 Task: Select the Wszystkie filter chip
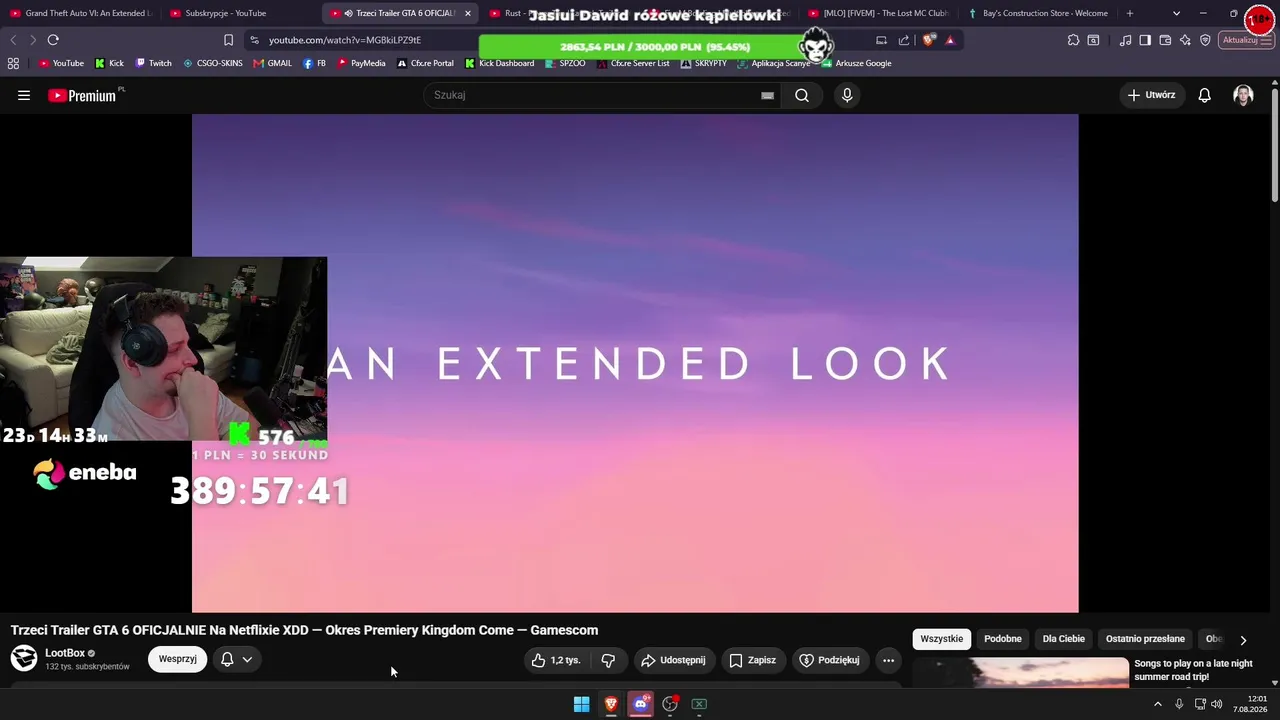coord(942,639)
